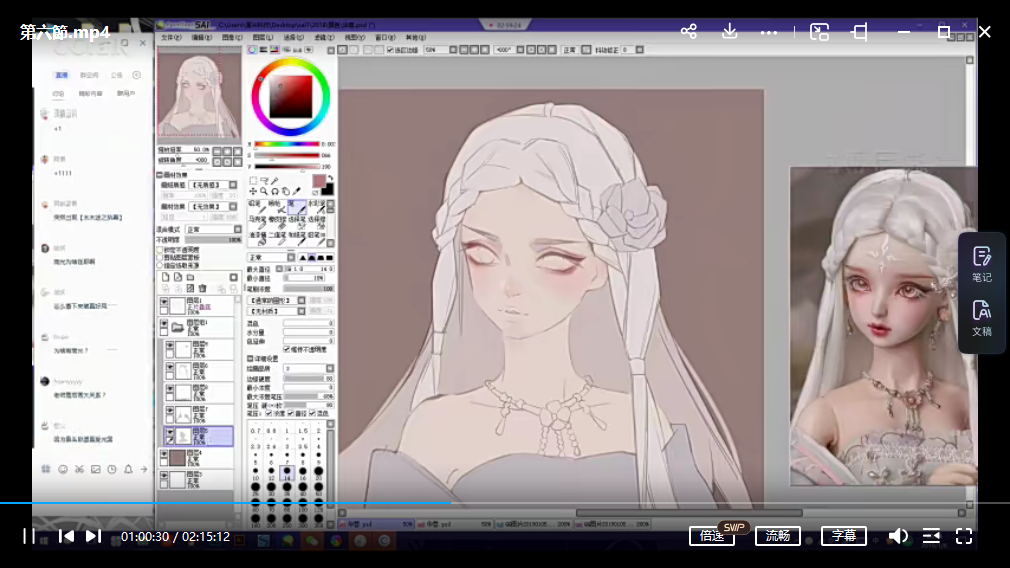
Task: Hide the 图层1 layer eye toggle
Action: click(164, 301)
